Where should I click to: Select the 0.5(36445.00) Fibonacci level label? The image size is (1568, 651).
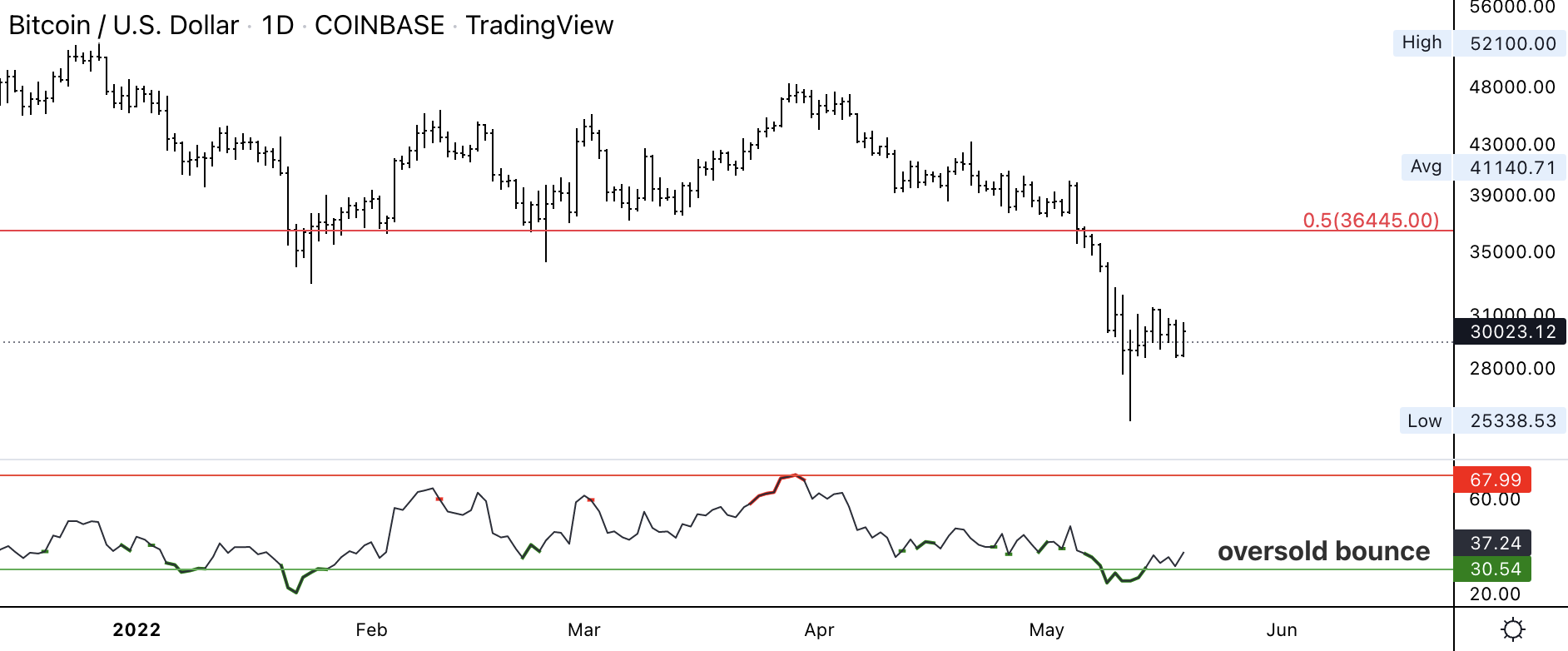(x=1371, y=221)
